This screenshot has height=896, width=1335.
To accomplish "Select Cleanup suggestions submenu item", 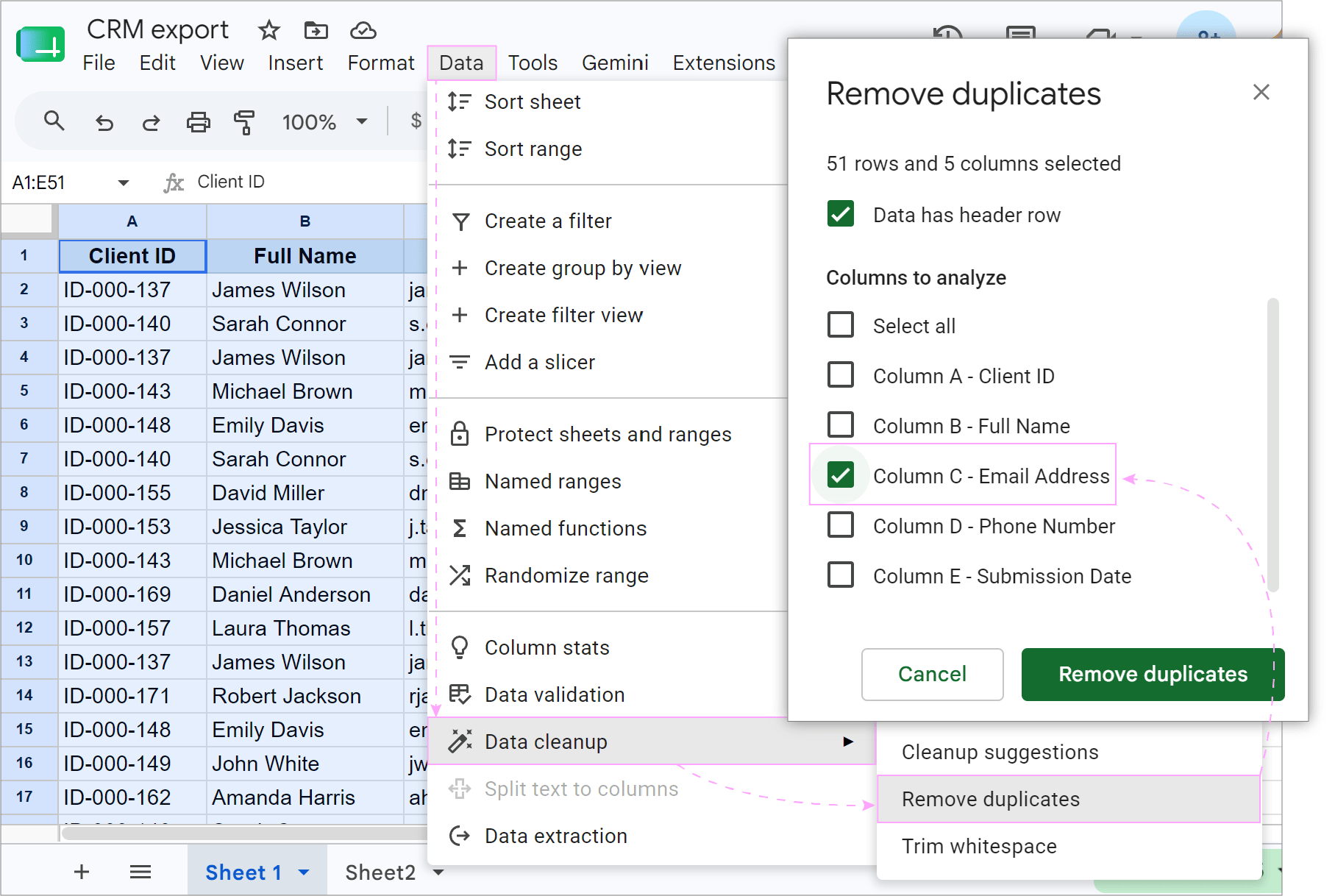I will 1069,752.
